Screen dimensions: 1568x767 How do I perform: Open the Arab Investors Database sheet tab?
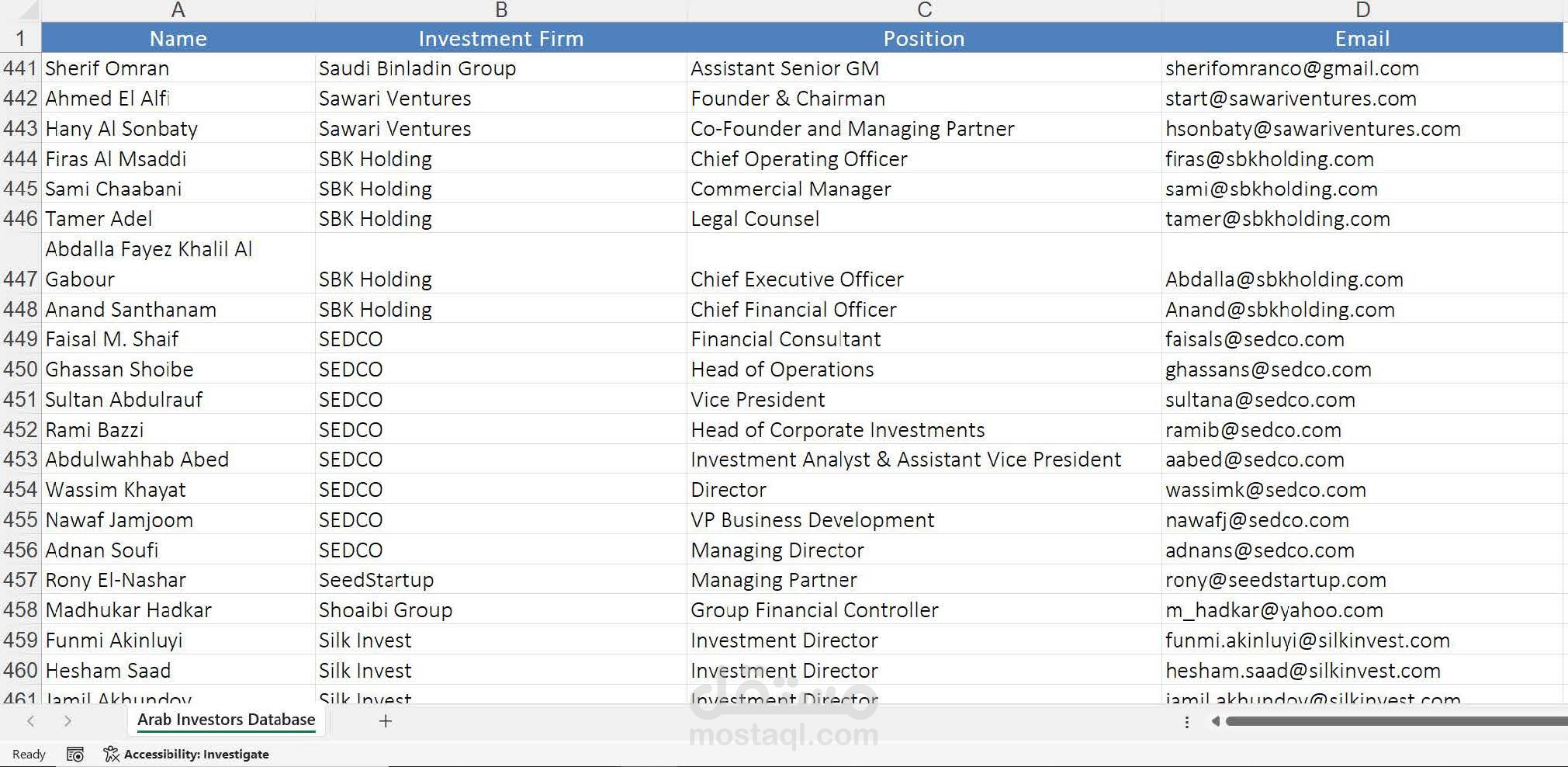click(226, 720)
